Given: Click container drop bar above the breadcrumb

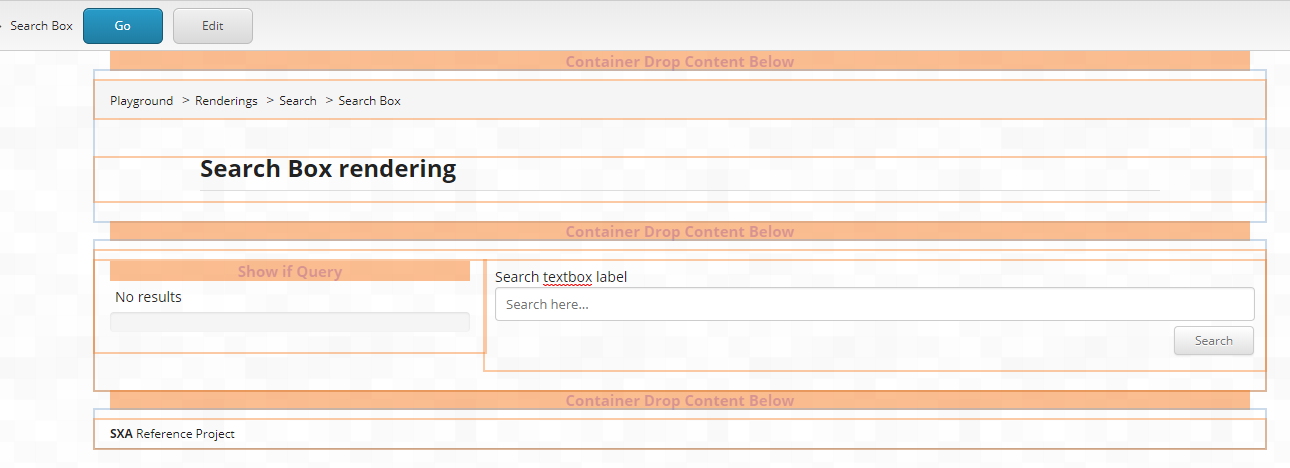Looking at the screenshot, I should coord(679,62).
